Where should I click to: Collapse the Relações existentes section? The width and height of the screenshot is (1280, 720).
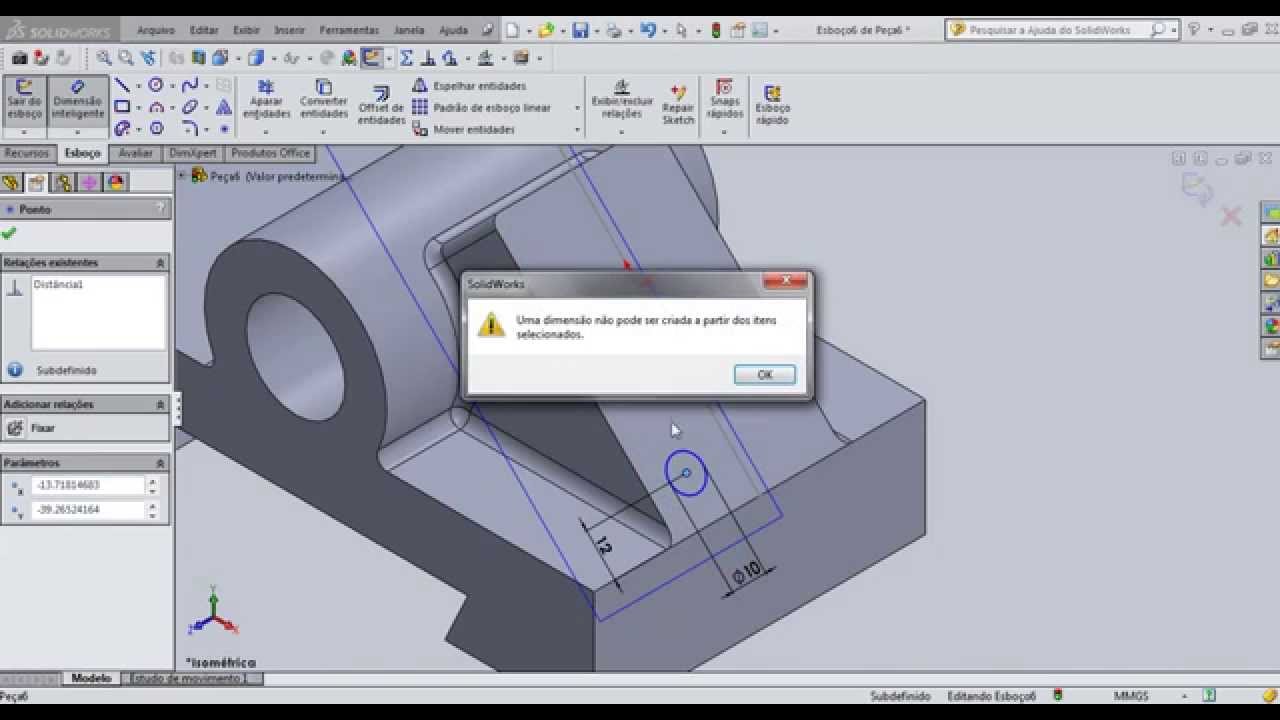(160, 263)
